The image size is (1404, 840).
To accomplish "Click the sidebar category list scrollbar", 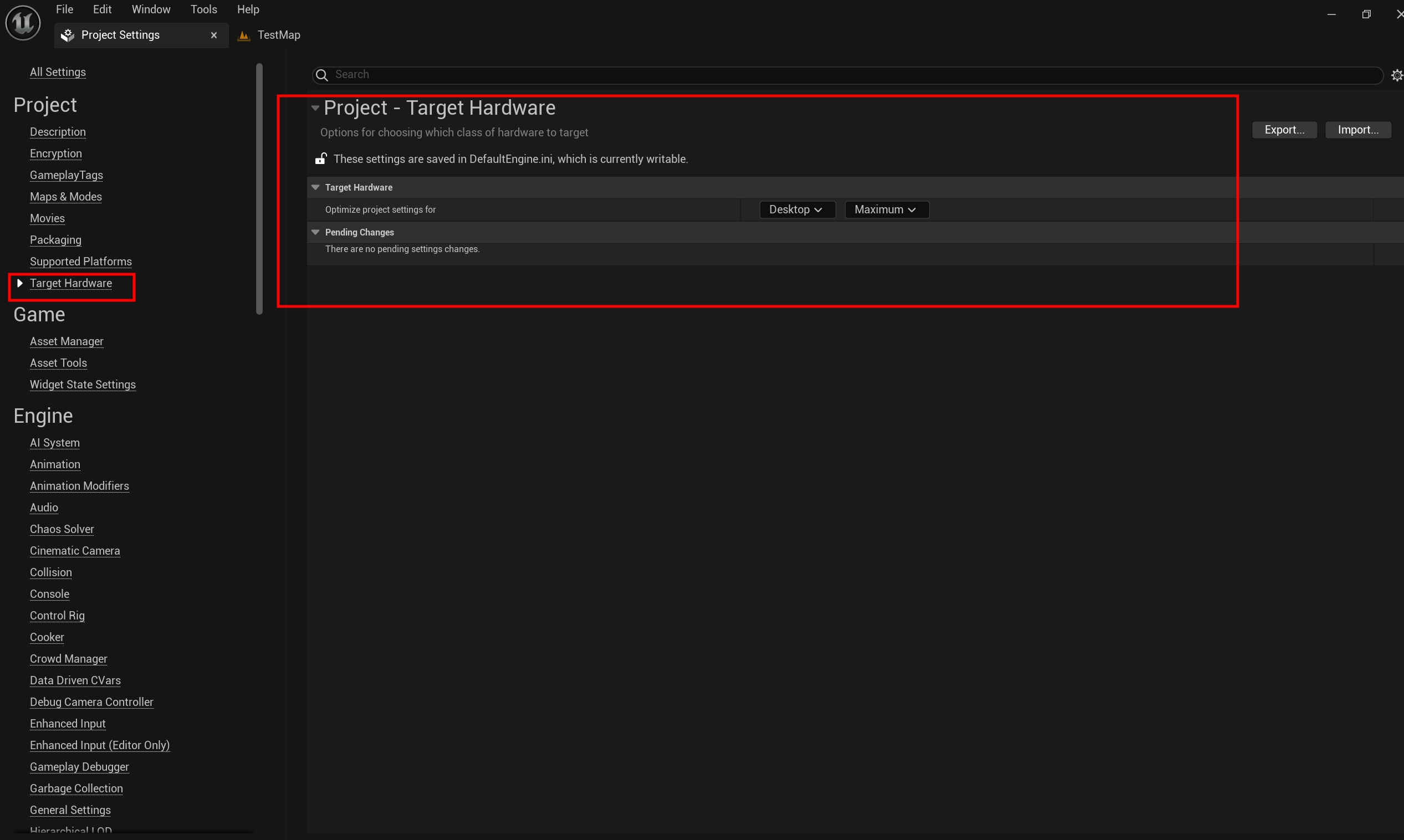I will (259, 188).
